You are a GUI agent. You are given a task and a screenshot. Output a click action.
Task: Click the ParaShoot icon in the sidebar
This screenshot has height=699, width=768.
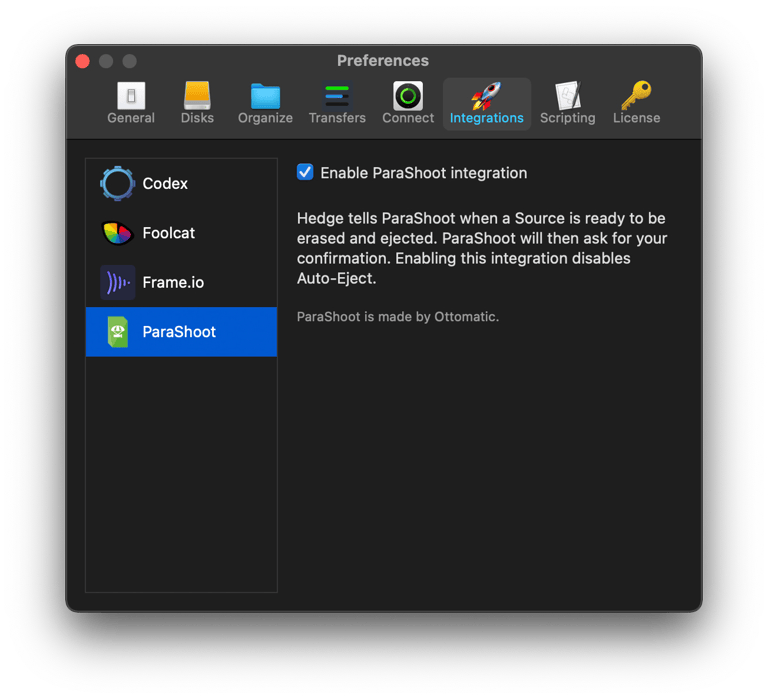pyautogui.click(x=118, y=332)
